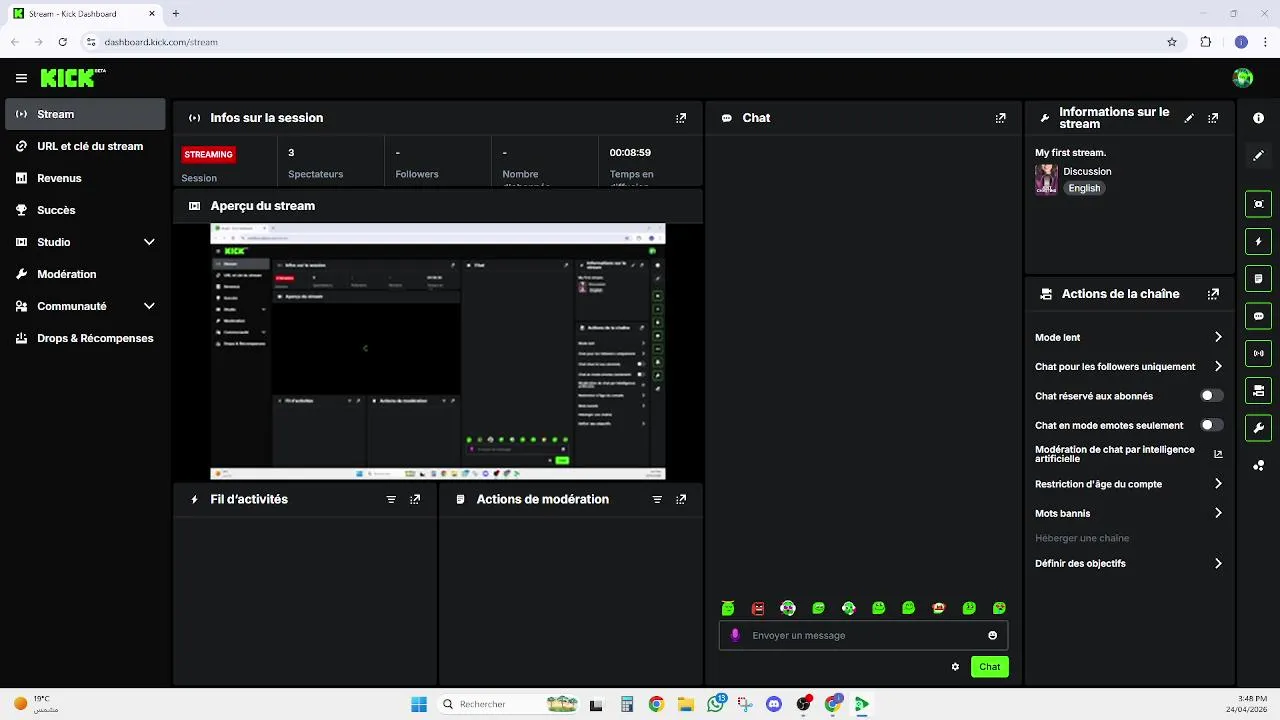The image size is (1280, 720).
Task: Select Stream in the sidebar
Action: (84, 114)
